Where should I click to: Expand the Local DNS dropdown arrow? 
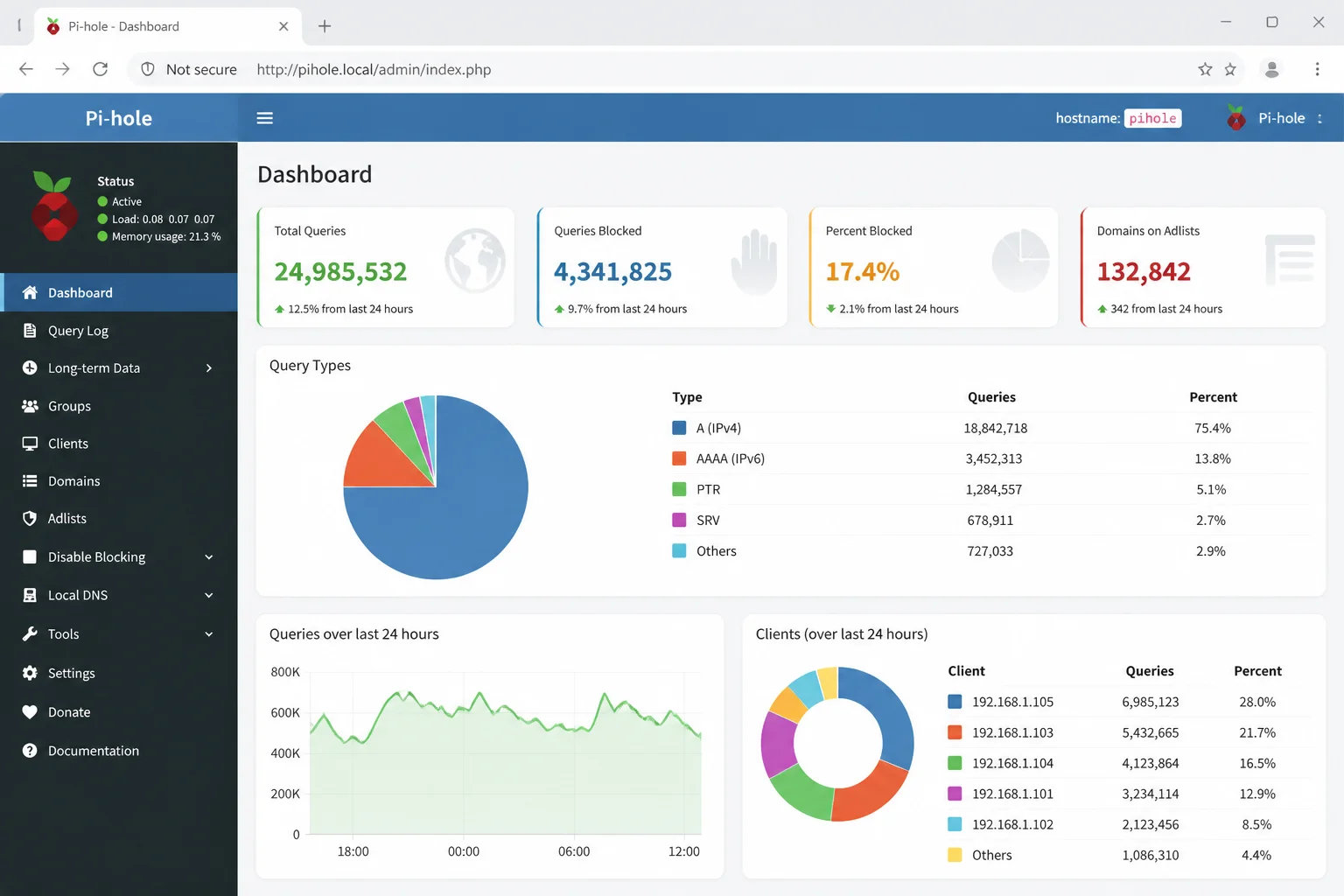coord(209,596)
